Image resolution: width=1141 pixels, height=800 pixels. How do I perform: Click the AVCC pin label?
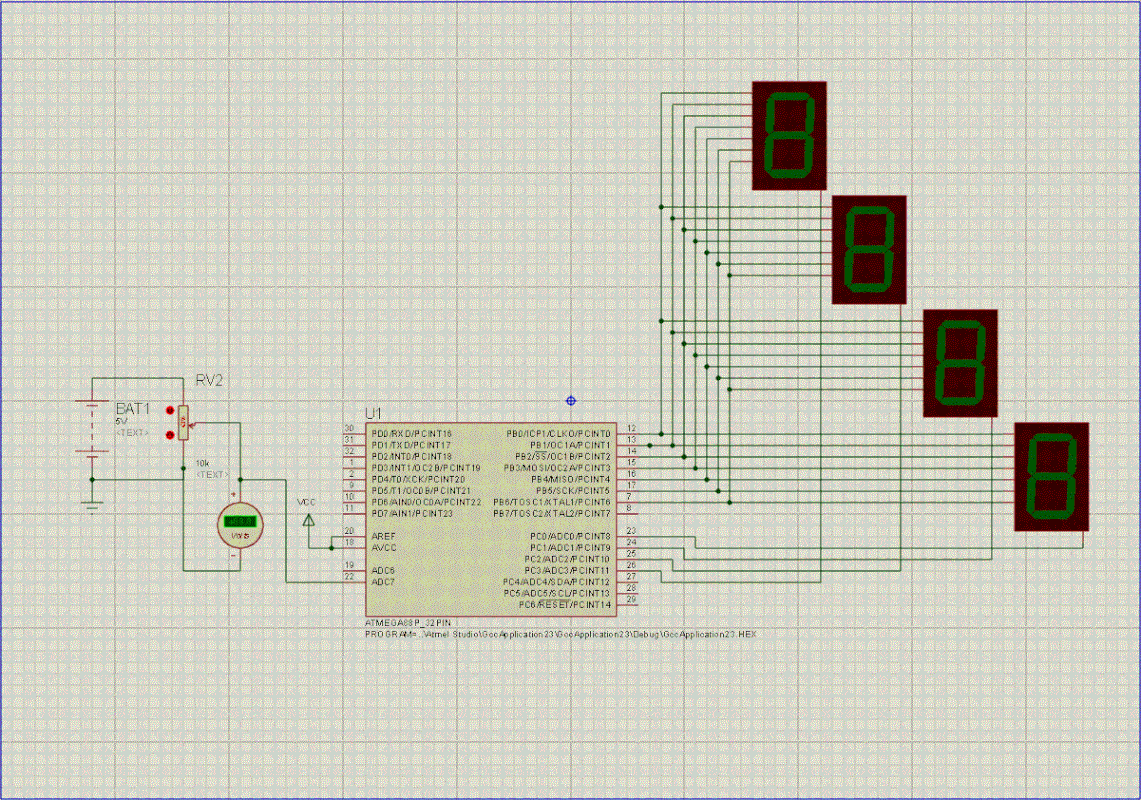(x=384, y=547)
